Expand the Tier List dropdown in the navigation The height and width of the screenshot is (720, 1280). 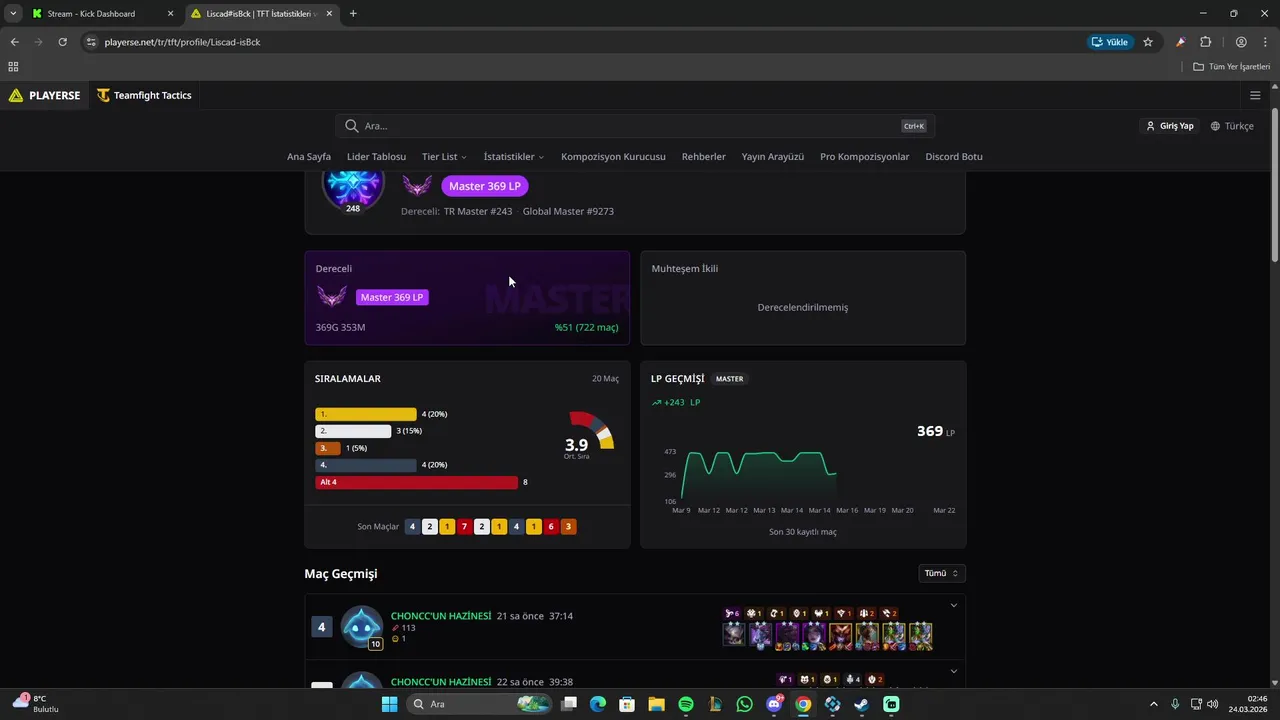click(444, 157)
